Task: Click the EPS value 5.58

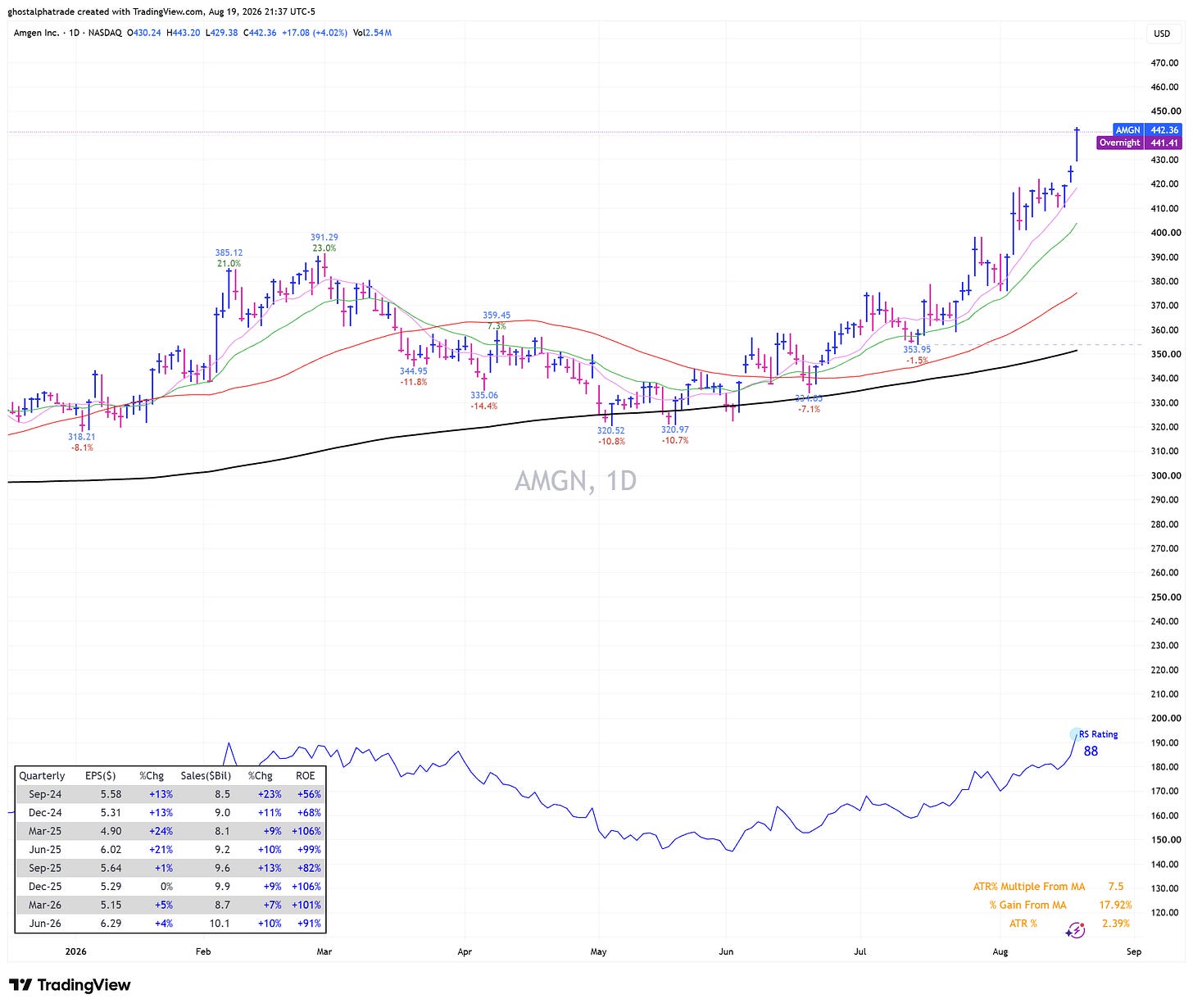Action: pos(110,794)
